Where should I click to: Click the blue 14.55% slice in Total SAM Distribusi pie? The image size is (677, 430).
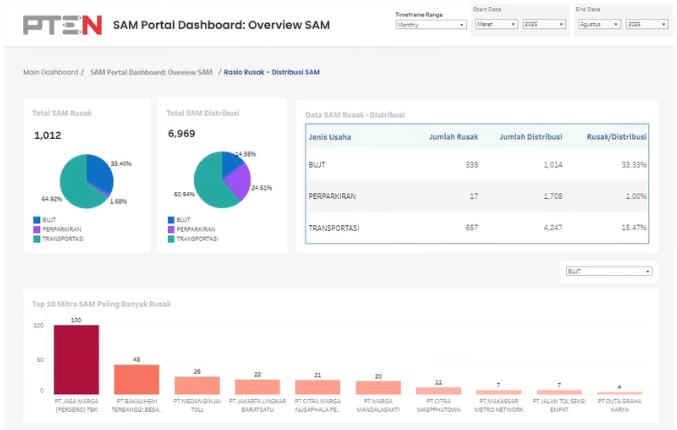click(x=231, y=163)
